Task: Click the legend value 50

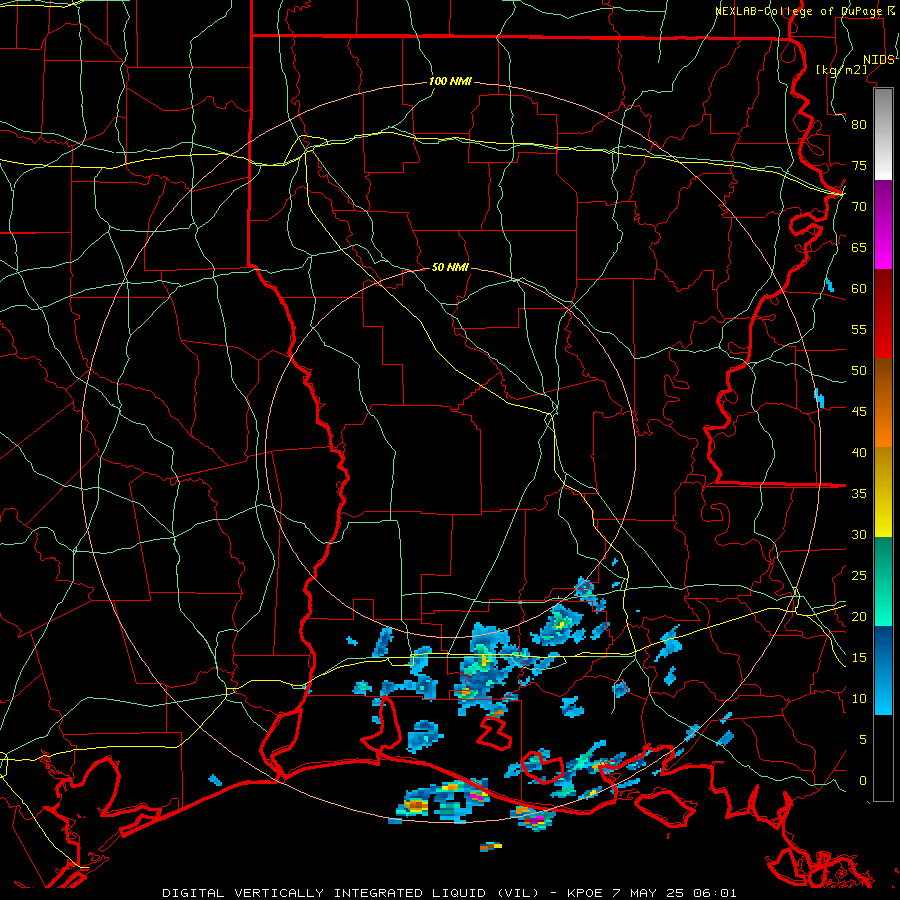Action: click(859, 371)
